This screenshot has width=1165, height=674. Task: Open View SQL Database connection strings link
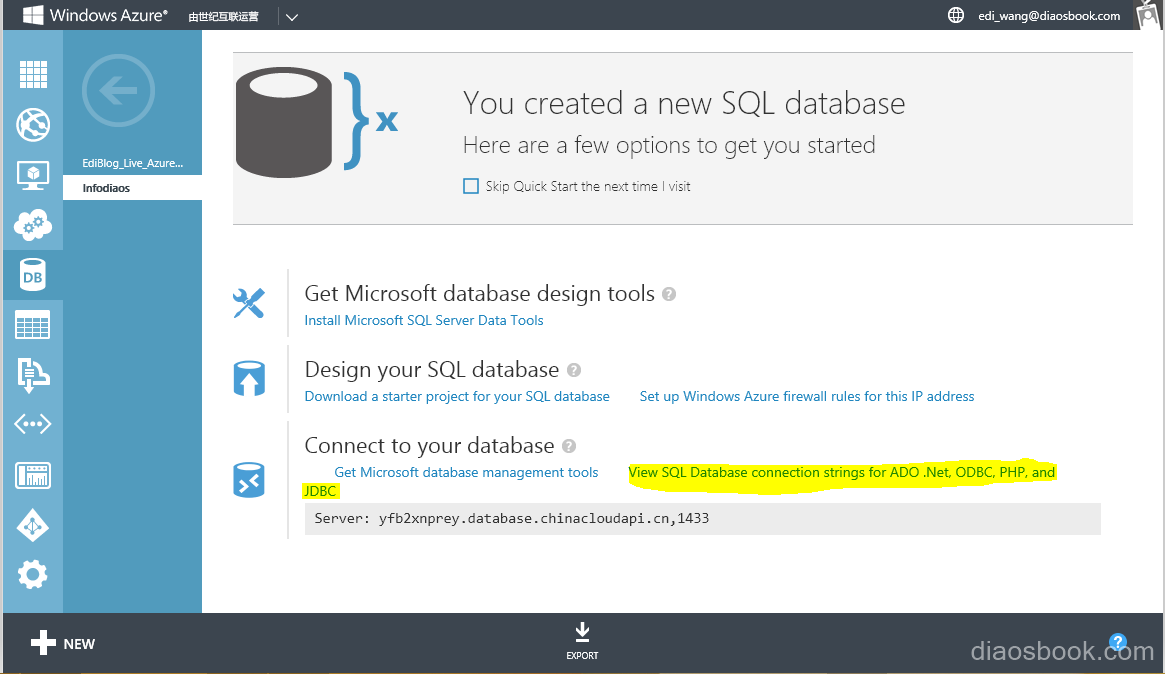point(841,472)
